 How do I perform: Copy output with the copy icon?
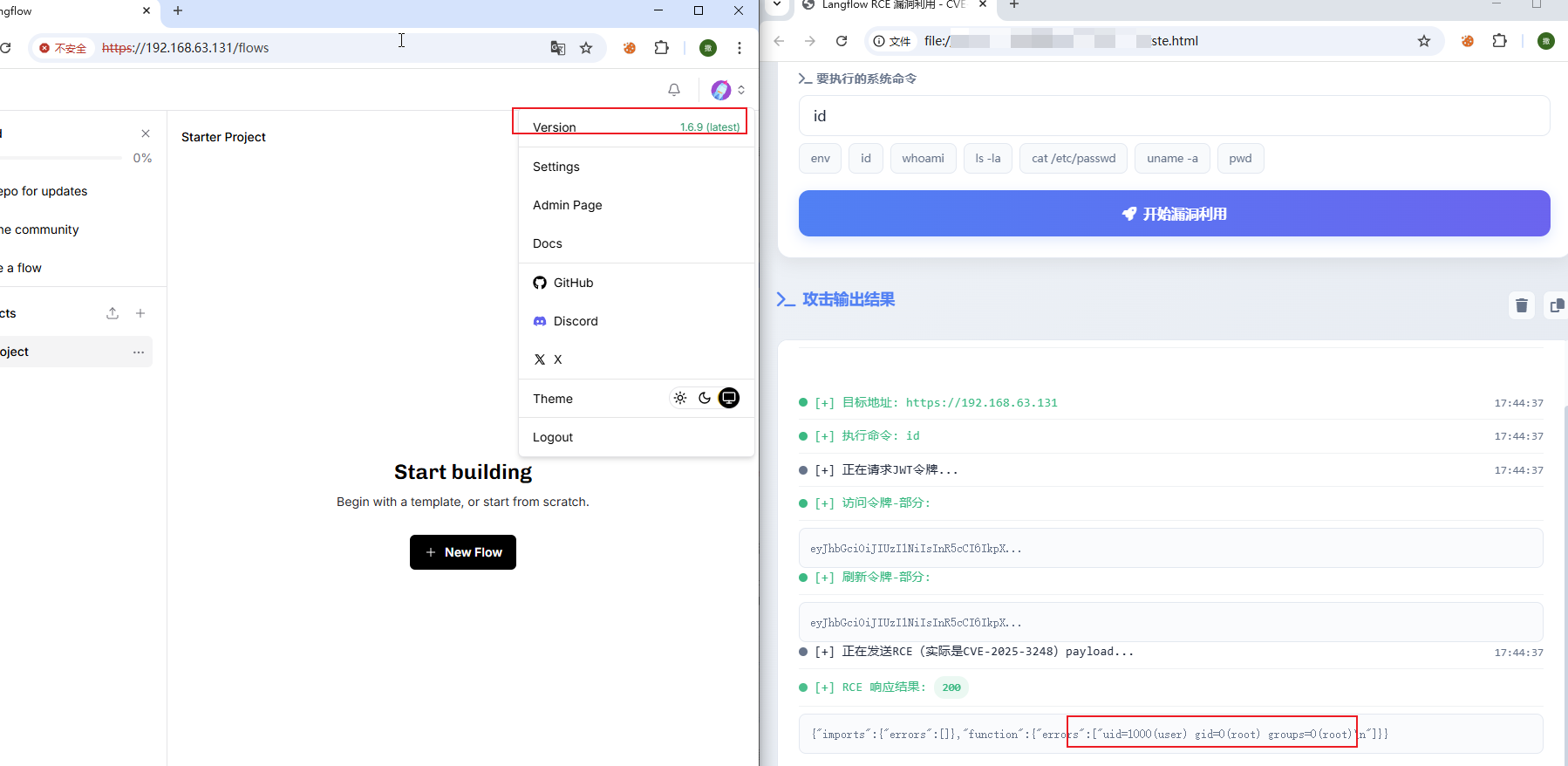[x=1557, y=305]
